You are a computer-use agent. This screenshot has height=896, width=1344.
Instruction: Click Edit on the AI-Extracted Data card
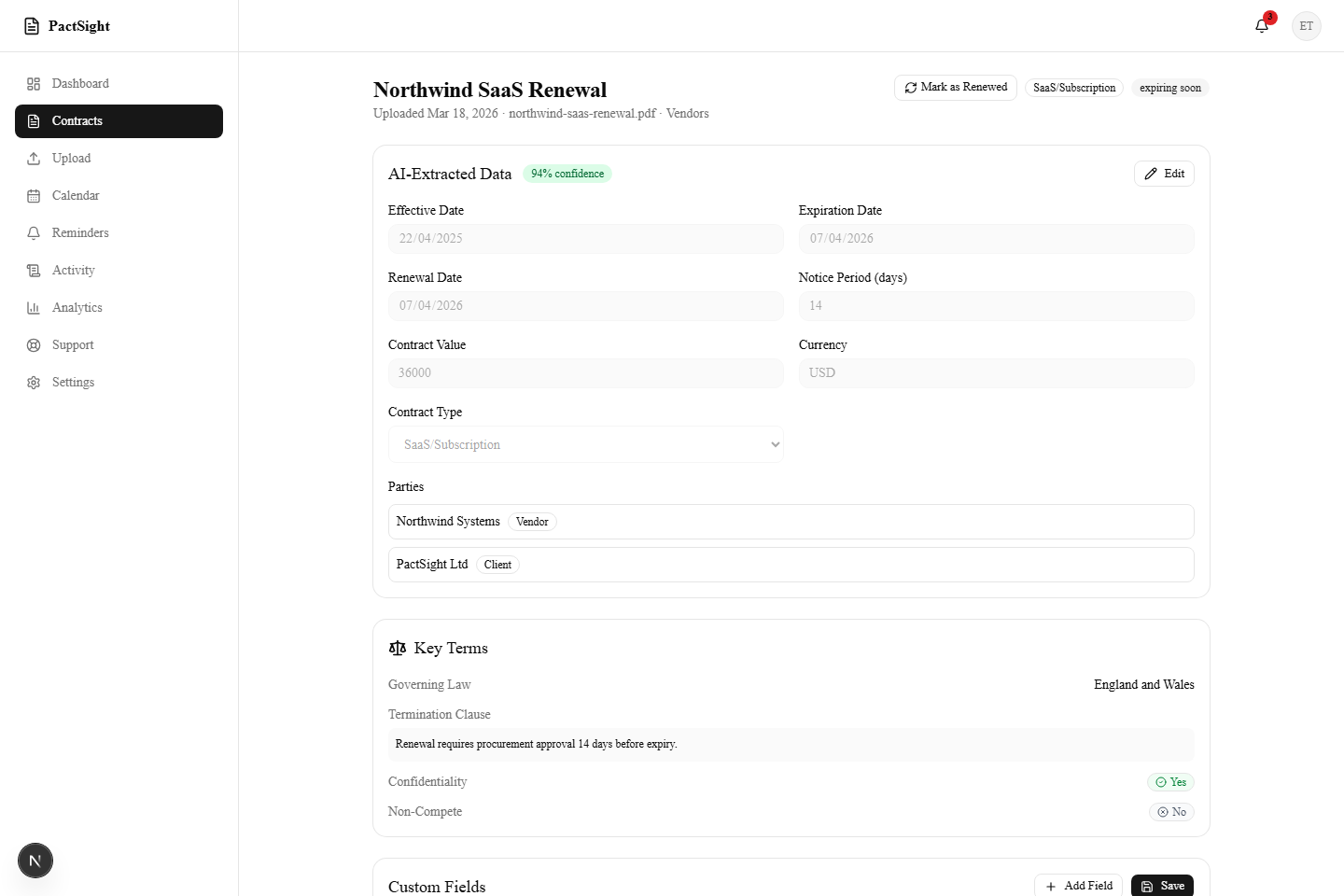click(x=1164, y=174)
